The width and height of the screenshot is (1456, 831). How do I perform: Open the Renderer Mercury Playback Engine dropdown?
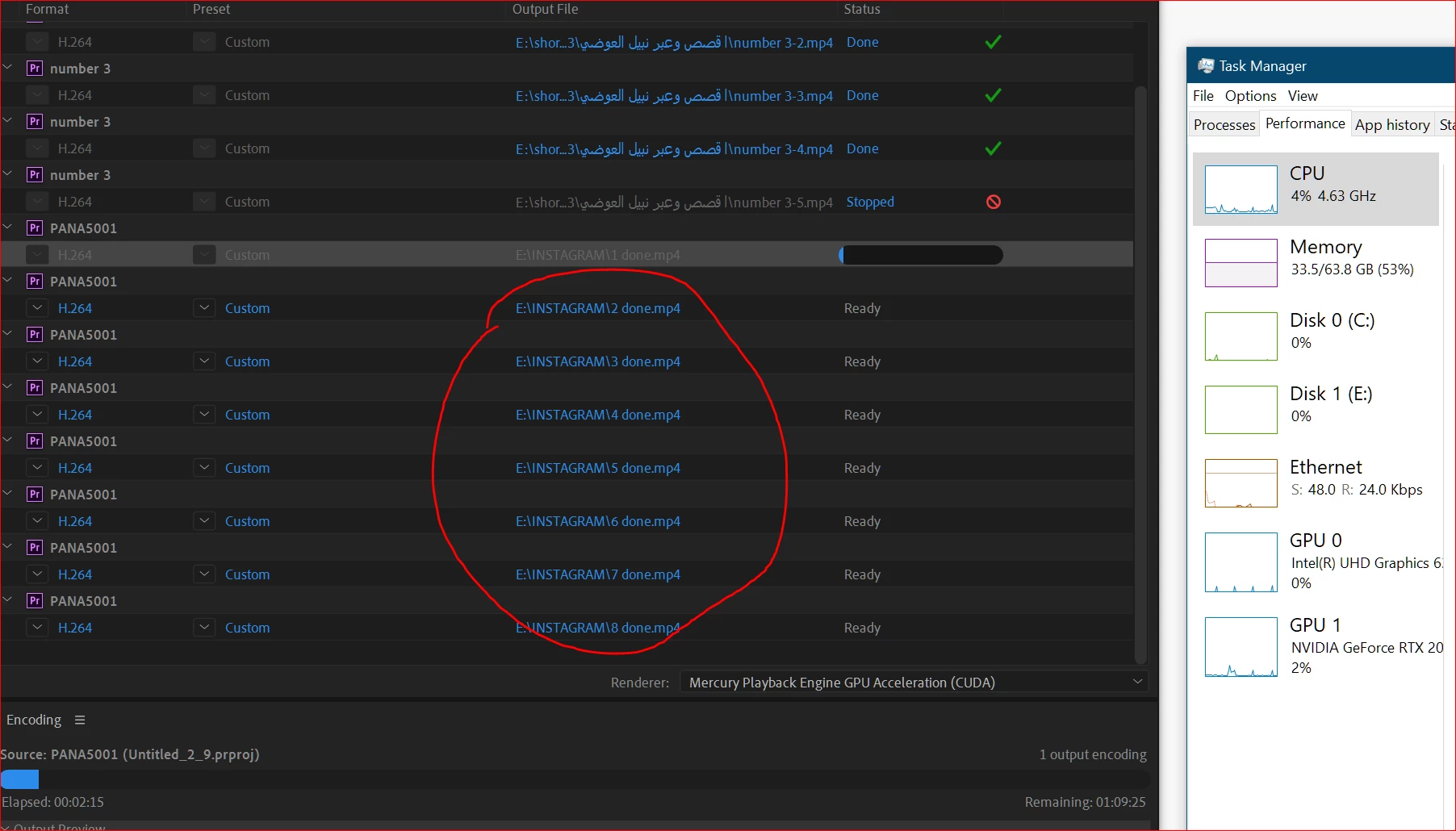click(914, 683)
